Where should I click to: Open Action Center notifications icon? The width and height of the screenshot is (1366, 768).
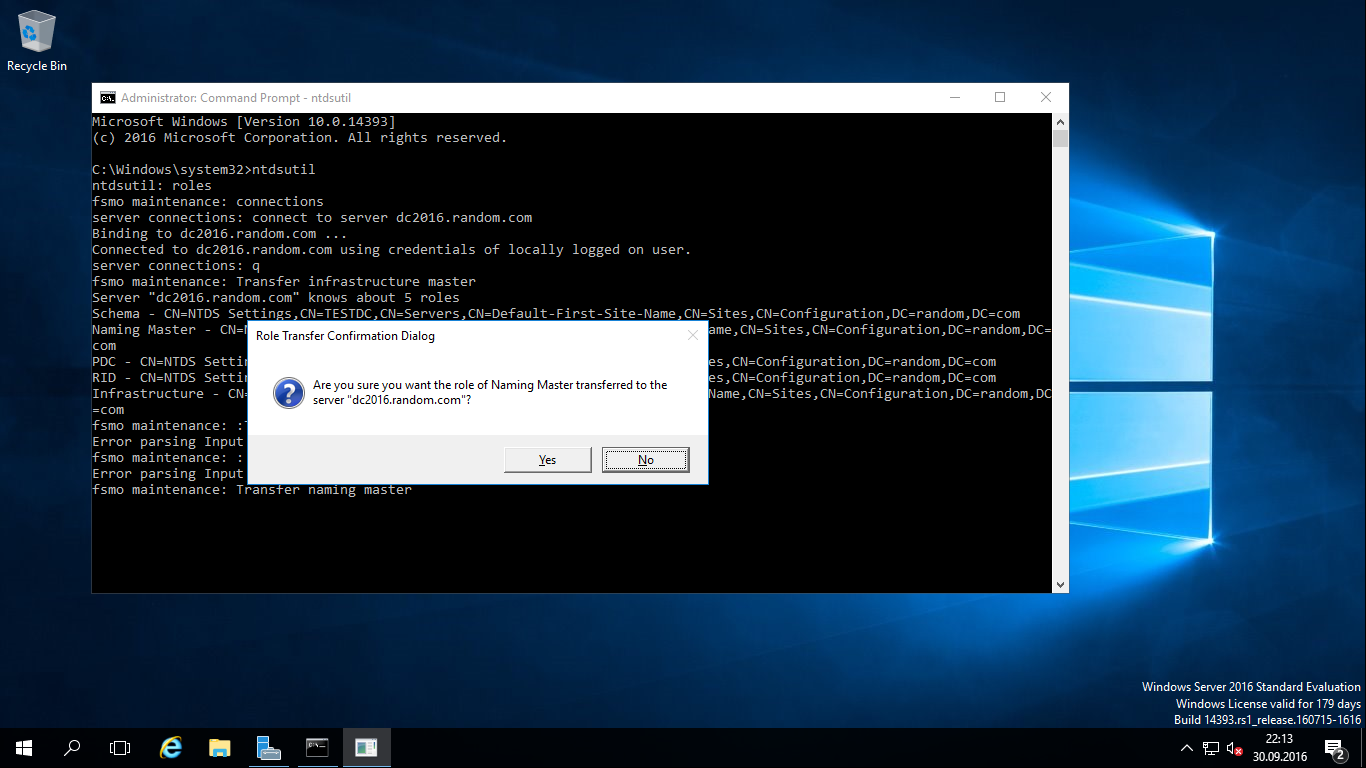coord(1334,748)
